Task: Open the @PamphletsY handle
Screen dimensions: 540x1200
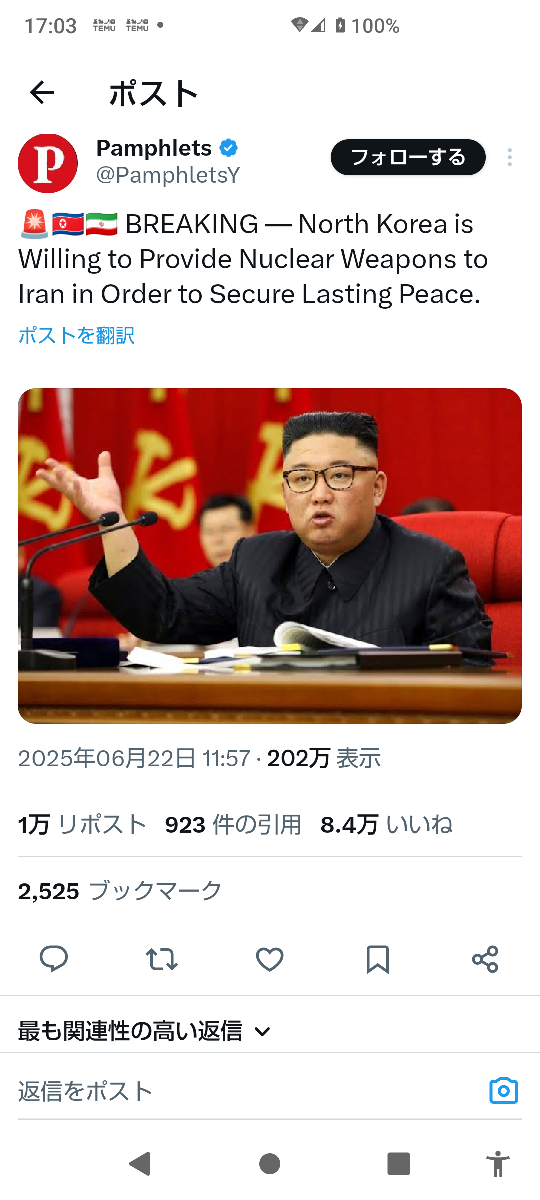Action: (168, 176)
